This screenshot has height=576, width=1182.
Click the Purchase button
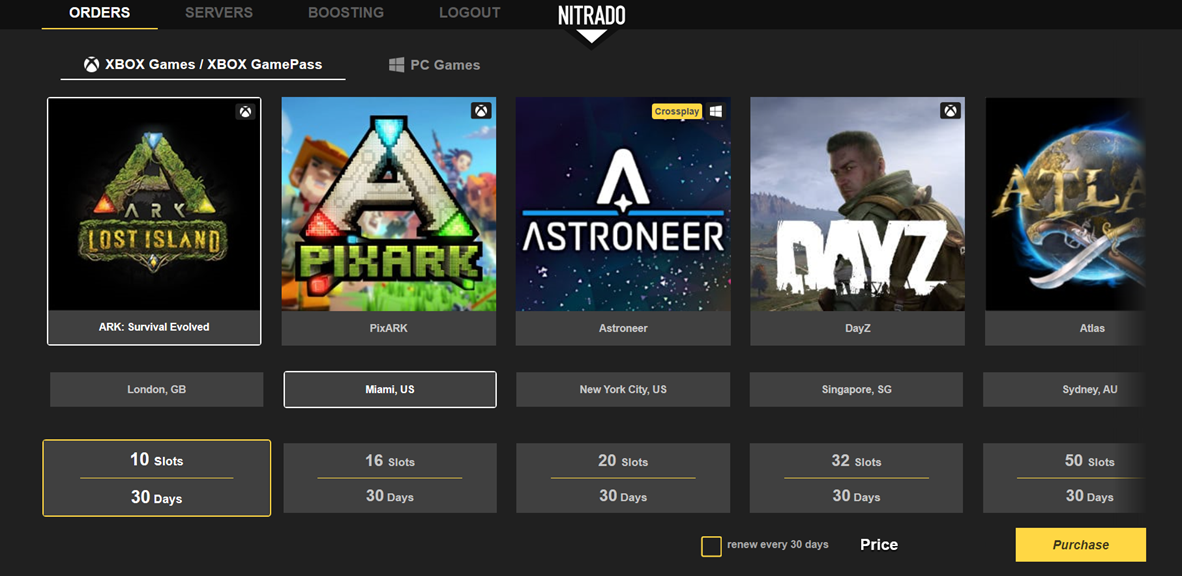(1081, 545)
